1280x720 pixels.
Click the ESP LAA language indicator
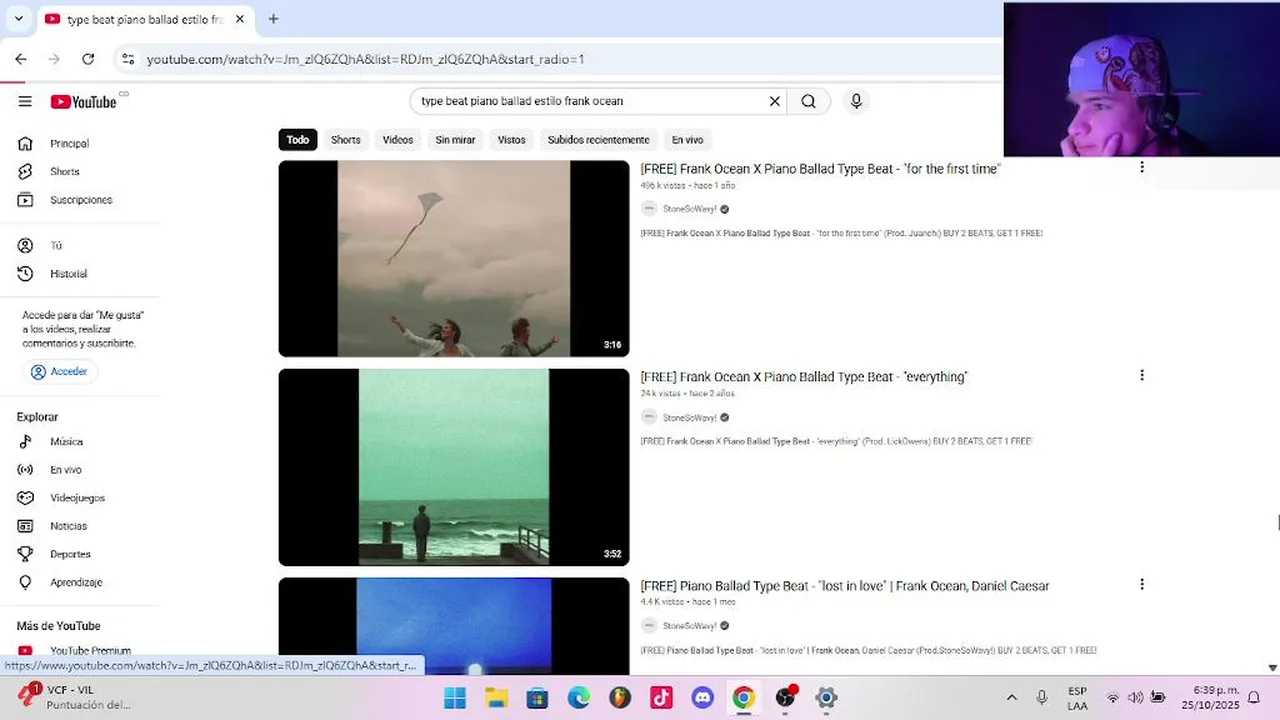tap(1077, 697)
